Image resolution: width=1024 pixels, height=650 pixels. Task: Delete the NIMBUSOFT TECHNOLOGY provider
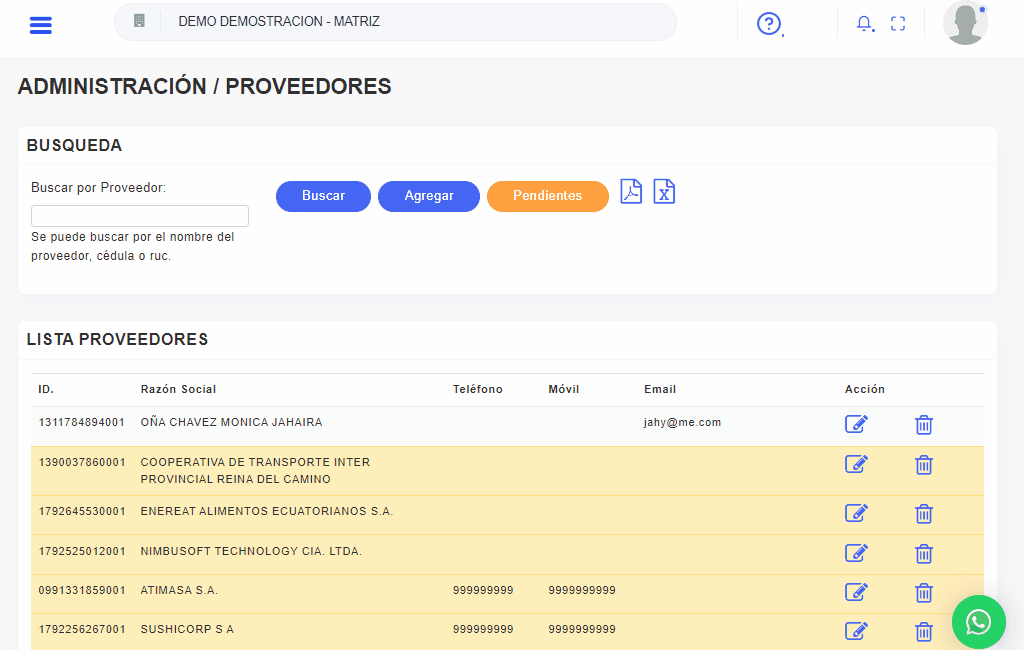pyautogui.click(x=924, y=553)
